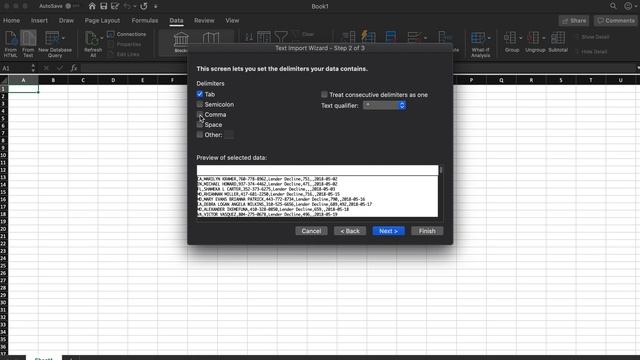Click the Text to Columns icon

tap(348, 38)
